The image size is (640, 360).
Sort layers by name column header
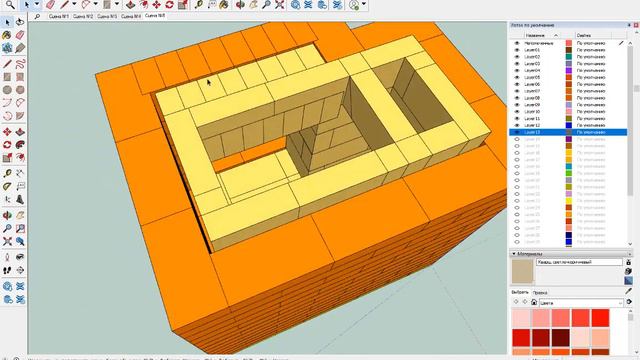click(x=541, y=36)
